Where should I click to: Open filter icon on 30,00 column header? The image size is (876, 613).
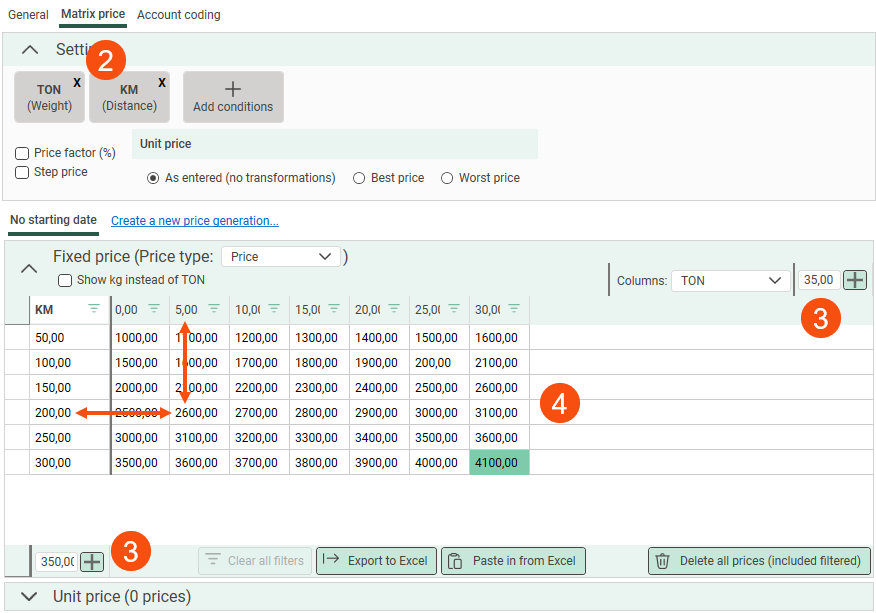tap(514, 309)
